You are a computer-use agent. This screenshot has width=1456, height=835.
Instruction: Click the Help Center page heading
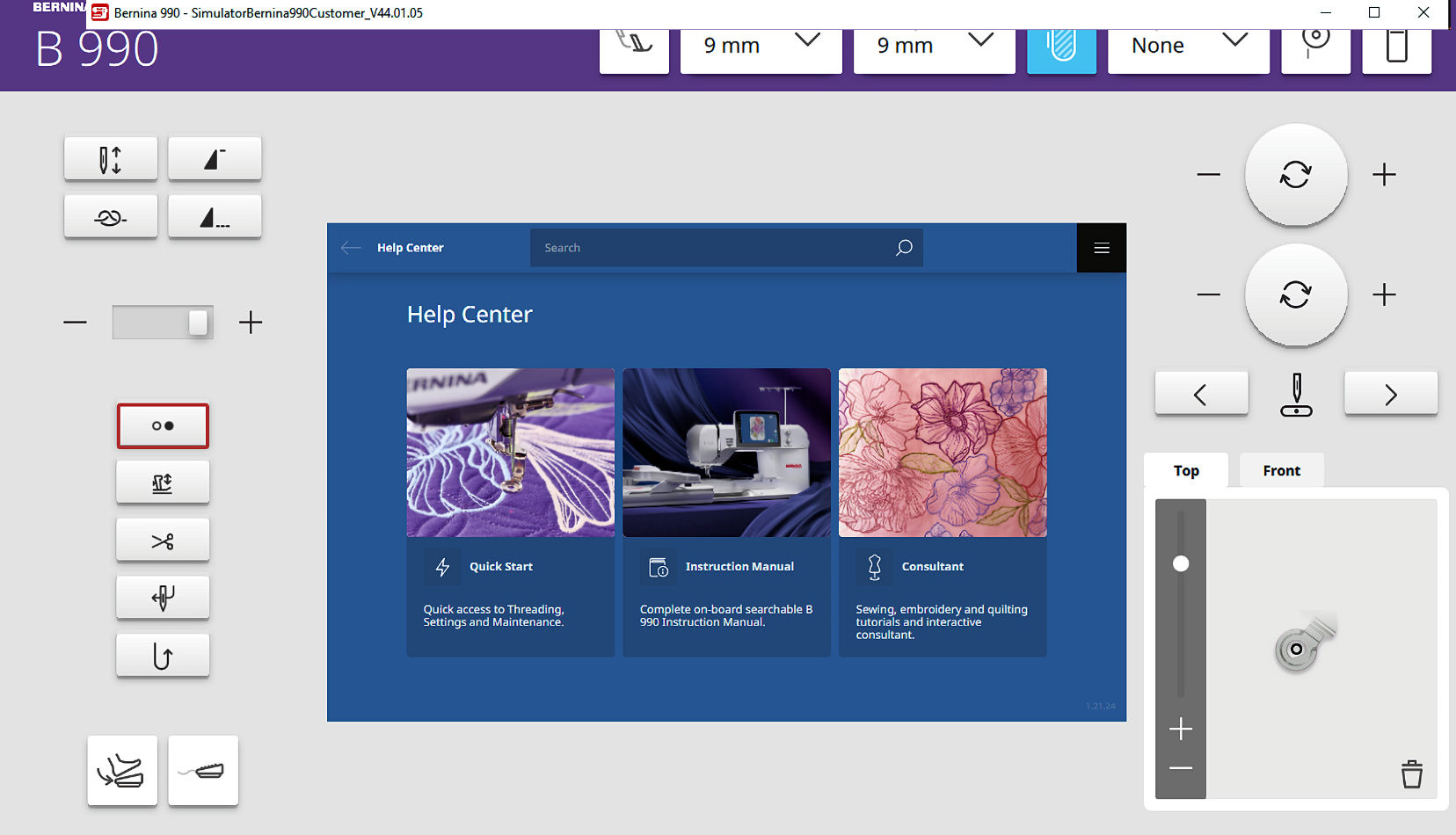(470, 315)
